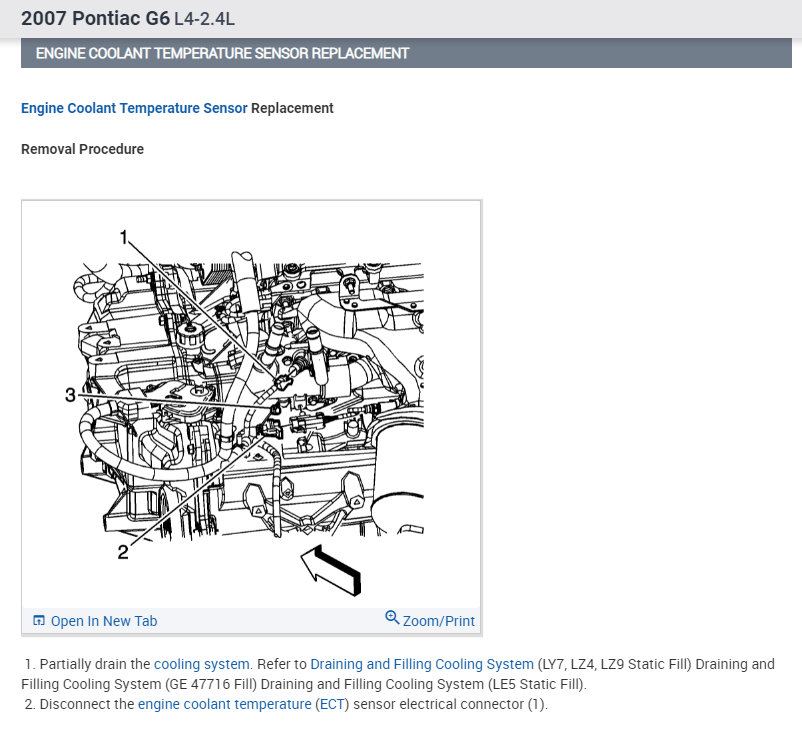Click 'sensor electrical connector (1)' text in step 2
This screenshot has height=731, width=802.
450,704
